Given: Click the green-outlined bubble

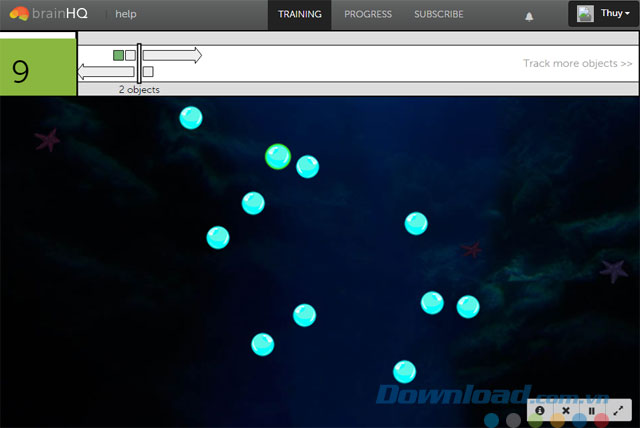Looking at the screenshot, I should point(278,156).
